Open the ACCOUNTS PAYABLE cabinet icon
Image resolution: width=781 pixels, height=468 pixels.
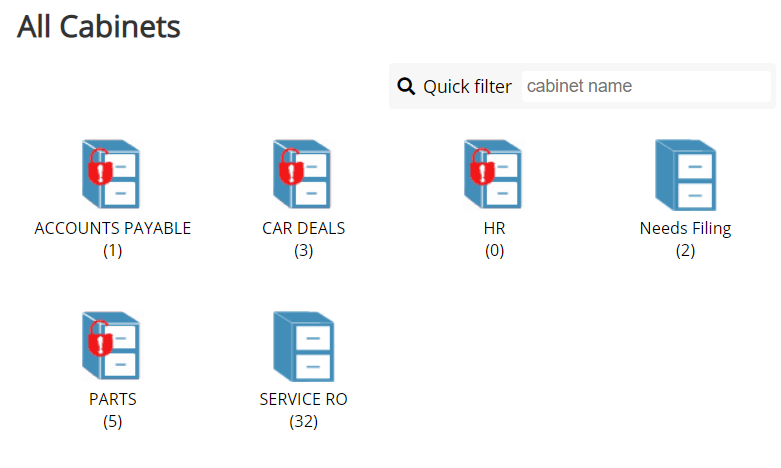click(x=111, y=174)
